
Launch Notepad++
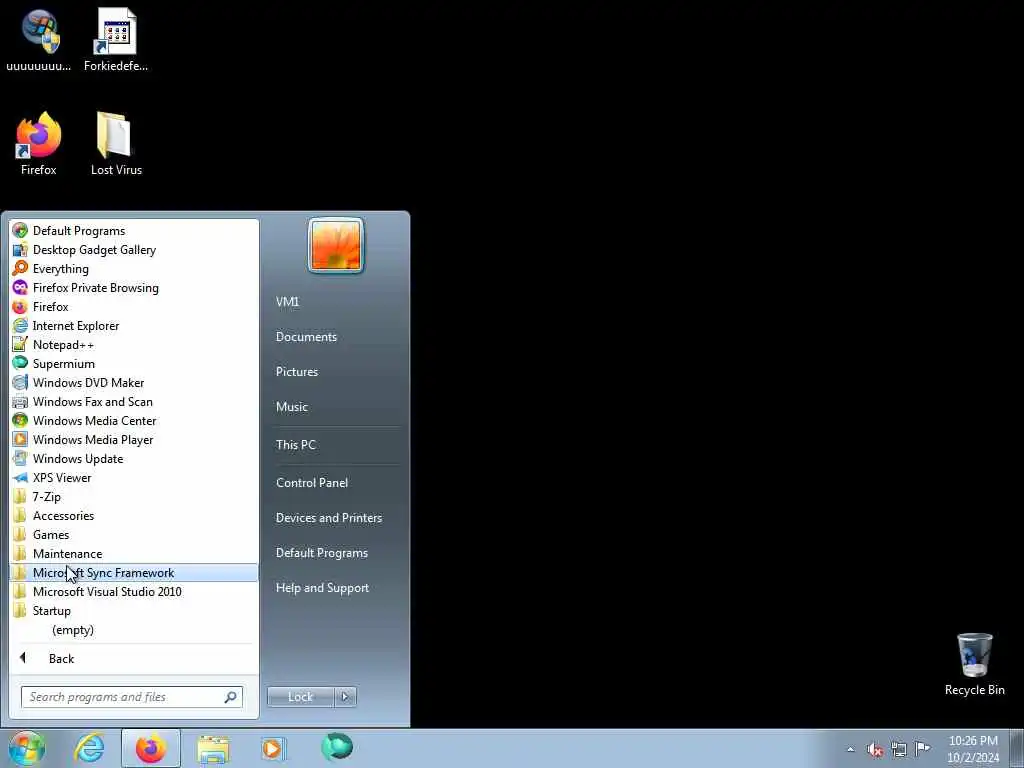click(x=134, y=344)
